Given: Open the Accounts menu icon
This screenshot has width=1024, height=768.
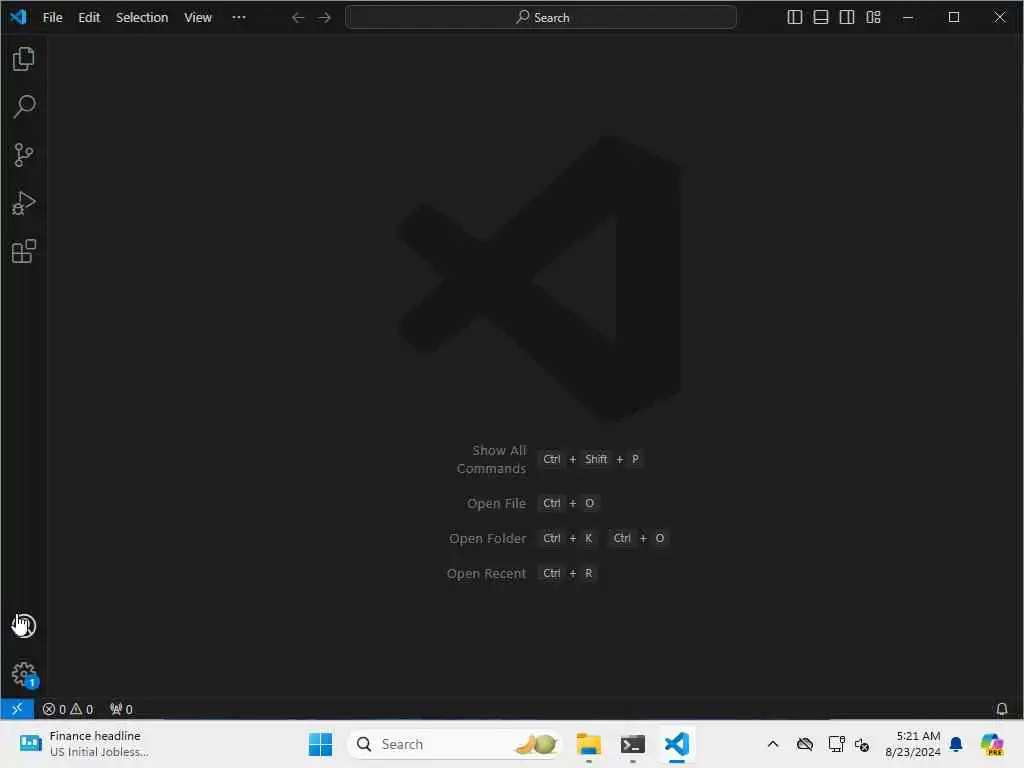Looking at the screenshot, I should (x=24, y=626).
